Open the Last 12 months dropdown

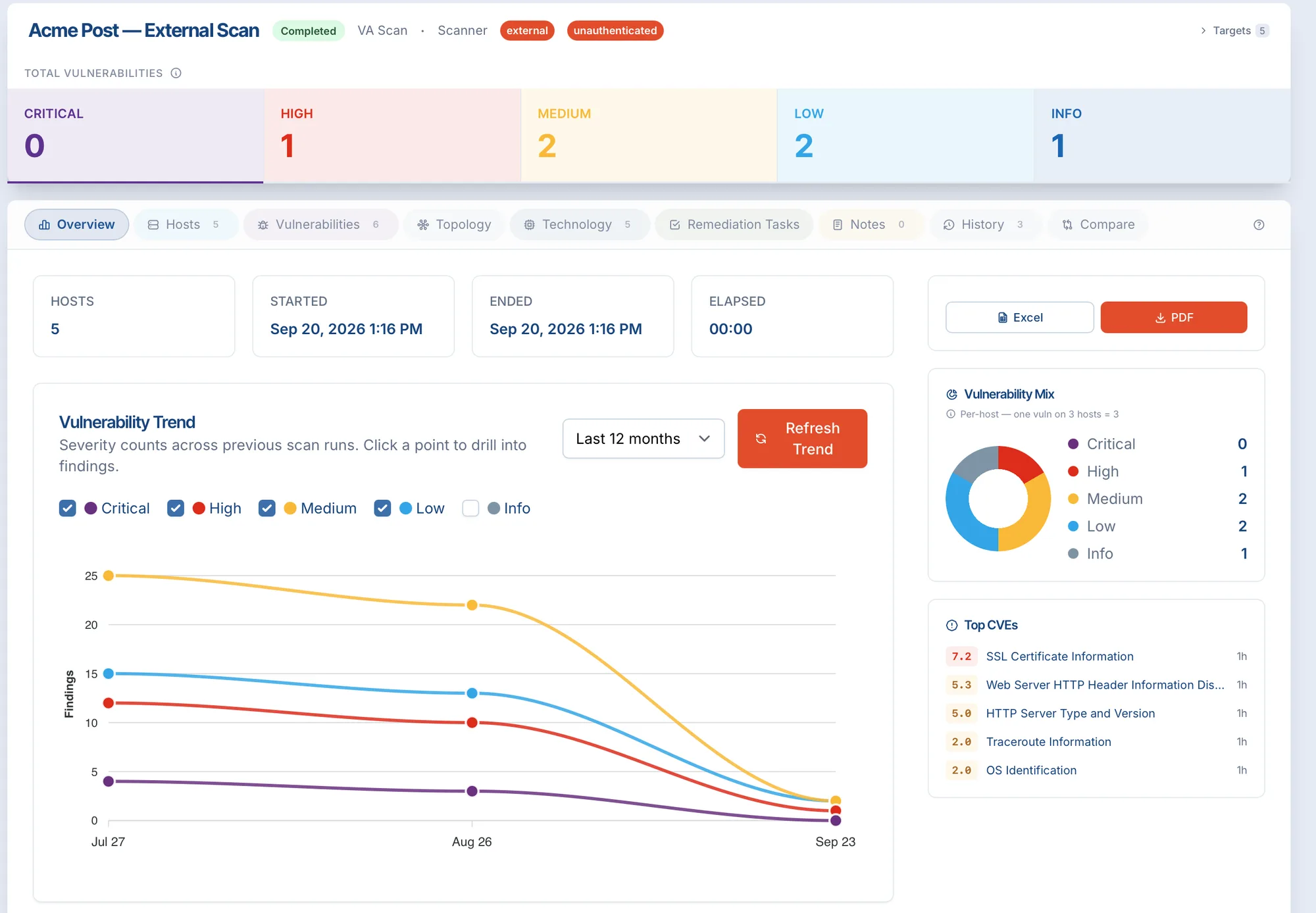[x=644, y=439]
